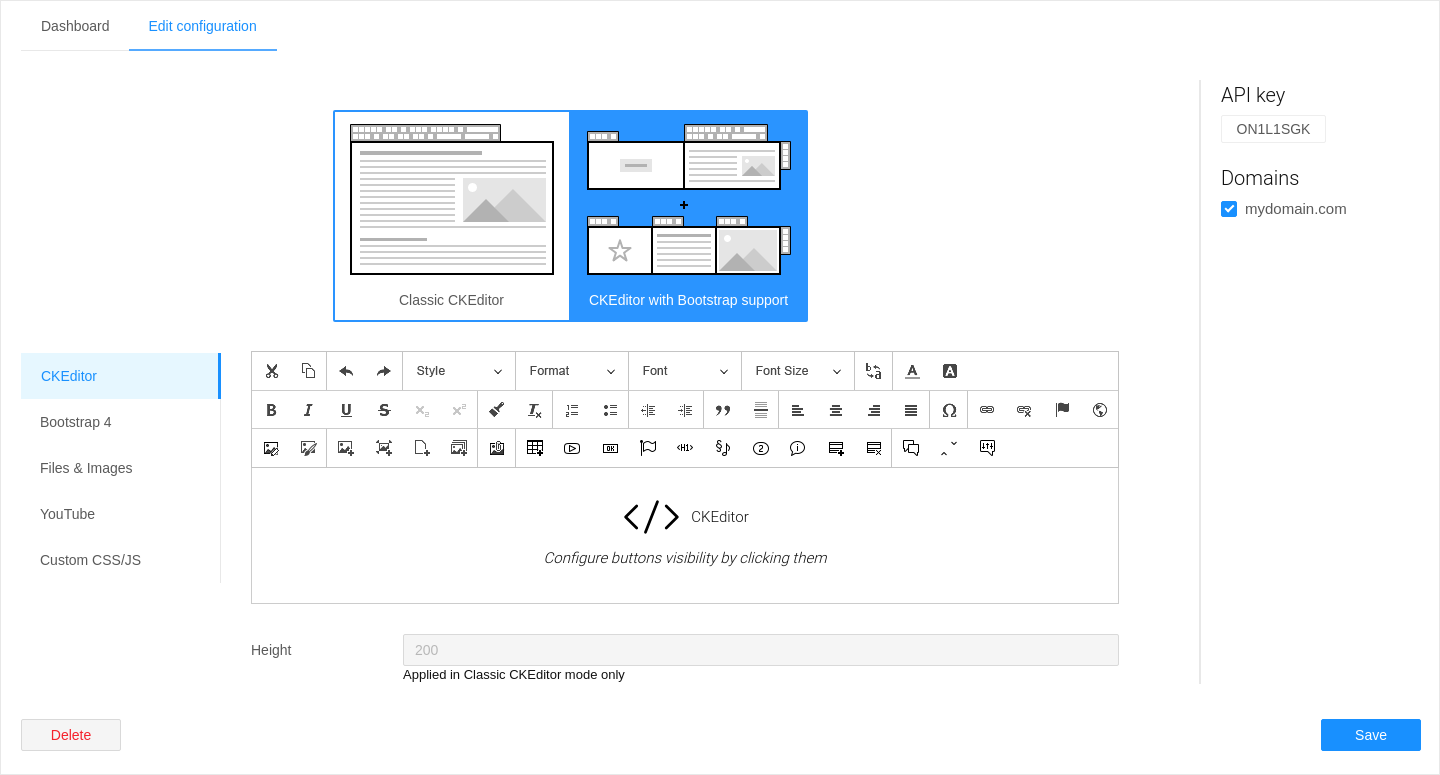Toggle the add new file button
The image size is (1440, 775).
422,448
